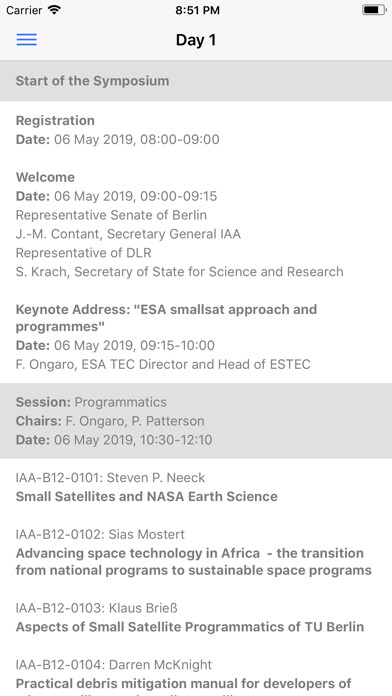Tap the Wi-Fi status icon
This screenshot has width=392, height=696.
click(x=55, y=10)
